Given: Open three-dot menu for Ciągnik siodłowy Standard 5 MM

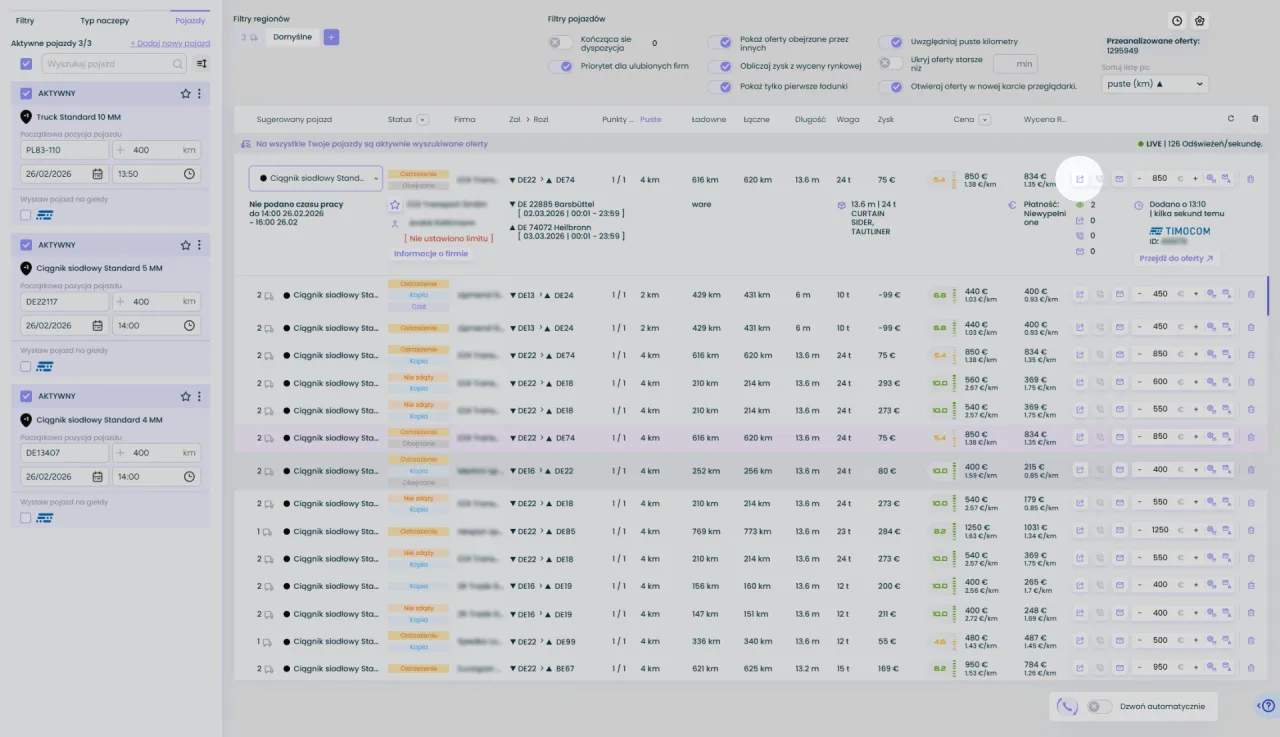Looking at the screenshot, I should point(199,245).
